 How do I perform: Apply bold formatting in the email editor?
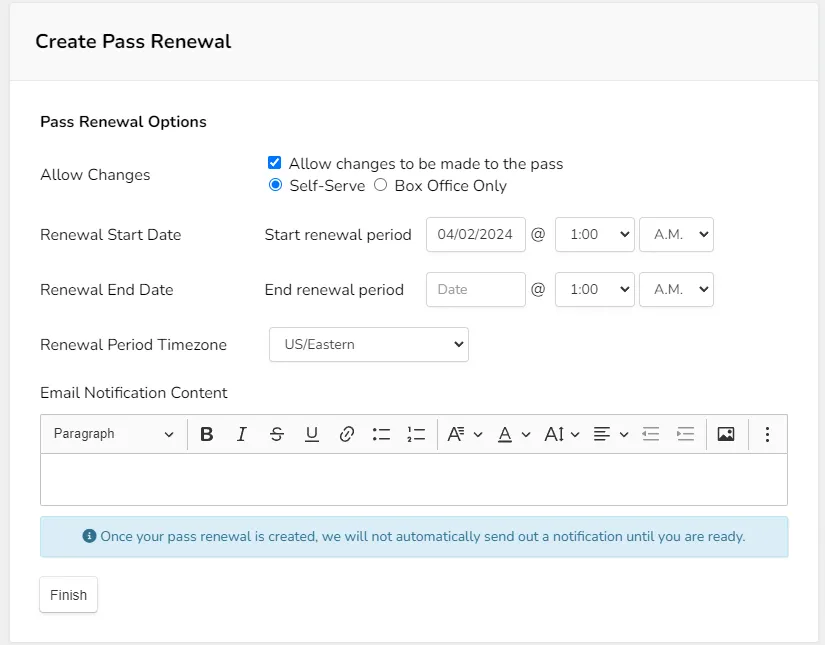click(207, 434)
